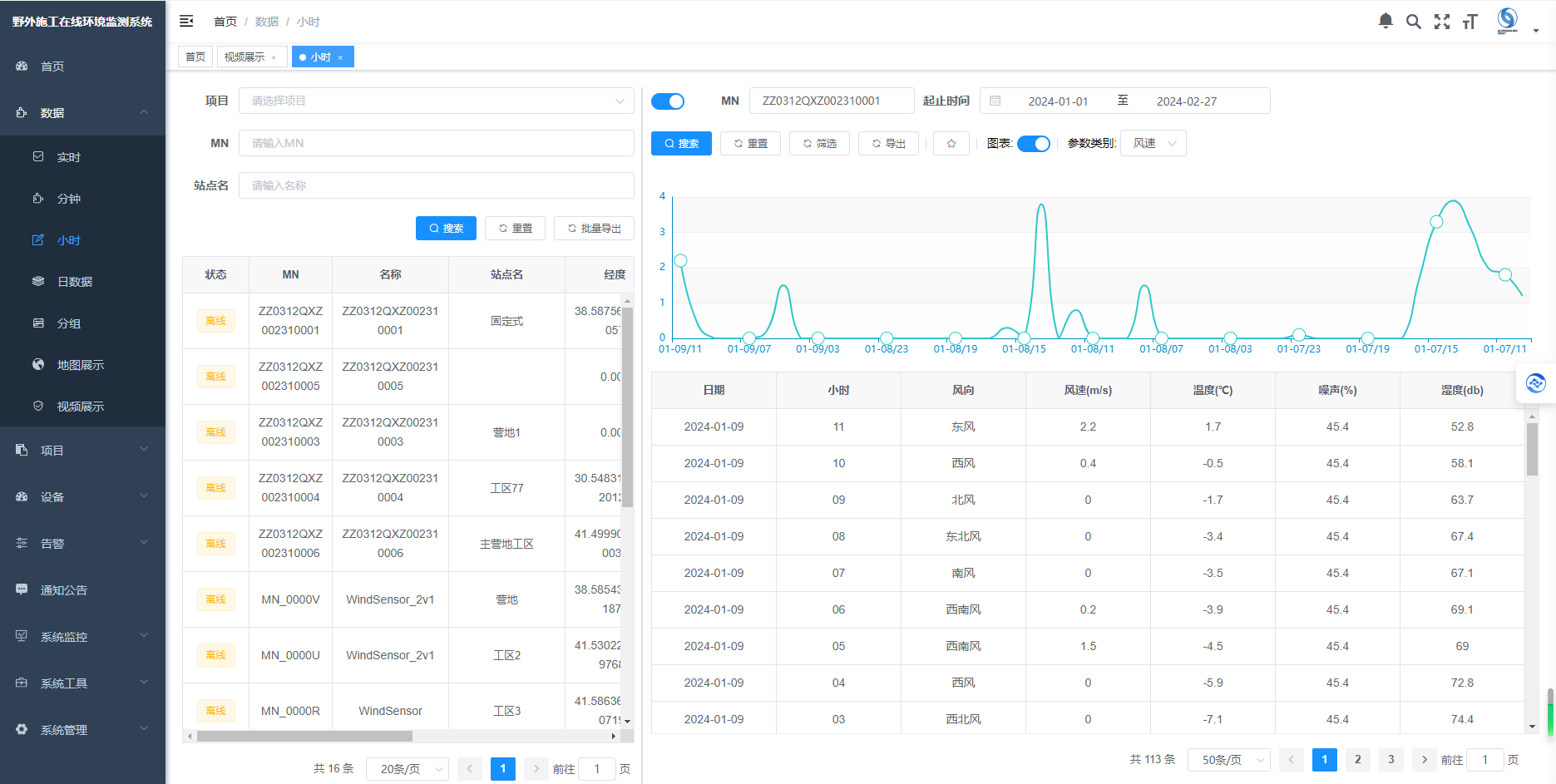Open 实时 data page in sidebar
The width and height of the screenshot is (1556, 784).
pos(82,157)
